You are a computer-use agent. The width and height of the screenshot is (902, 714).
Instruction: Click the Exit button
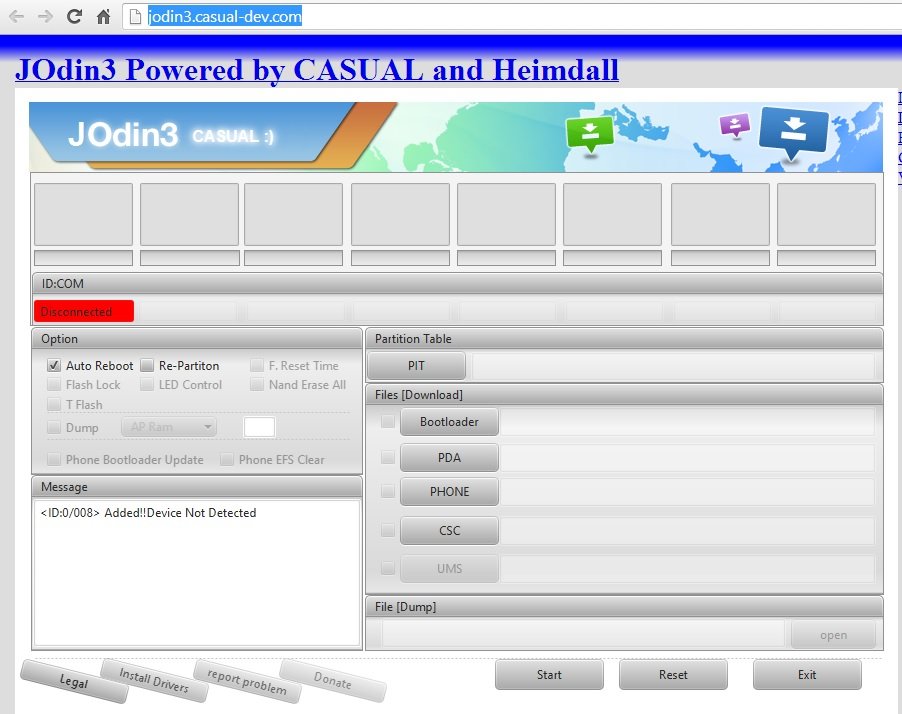[x=807, y=675]
